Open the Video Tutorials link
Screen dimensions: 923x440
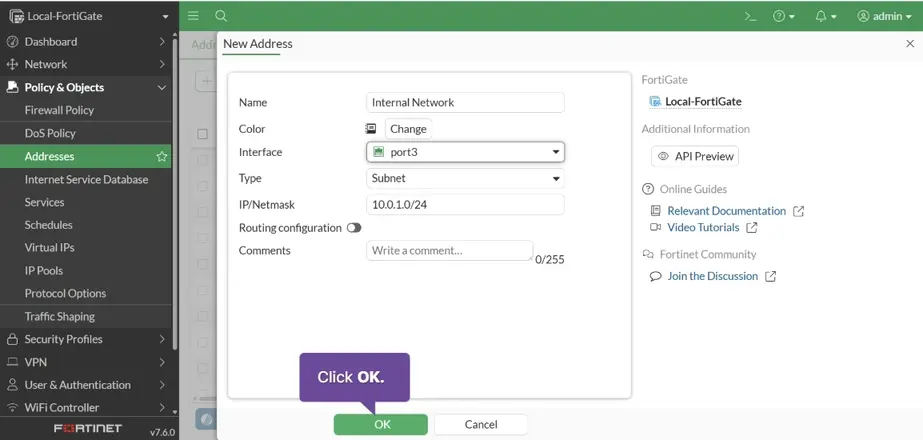pos(703,227)
